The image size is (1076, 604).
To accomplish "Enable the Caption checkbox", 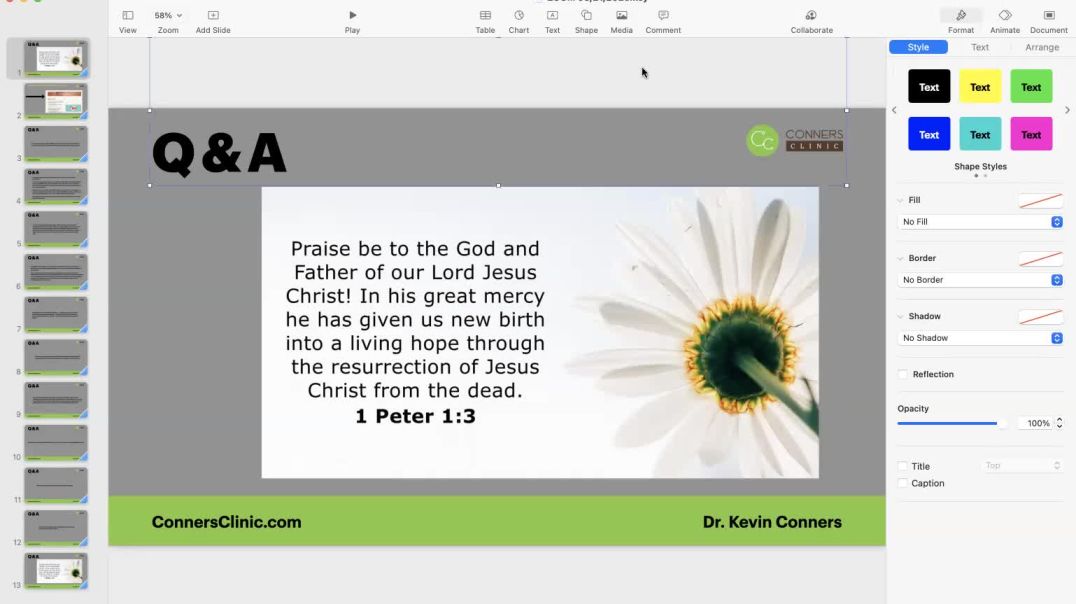I will [x=903, y=483].
